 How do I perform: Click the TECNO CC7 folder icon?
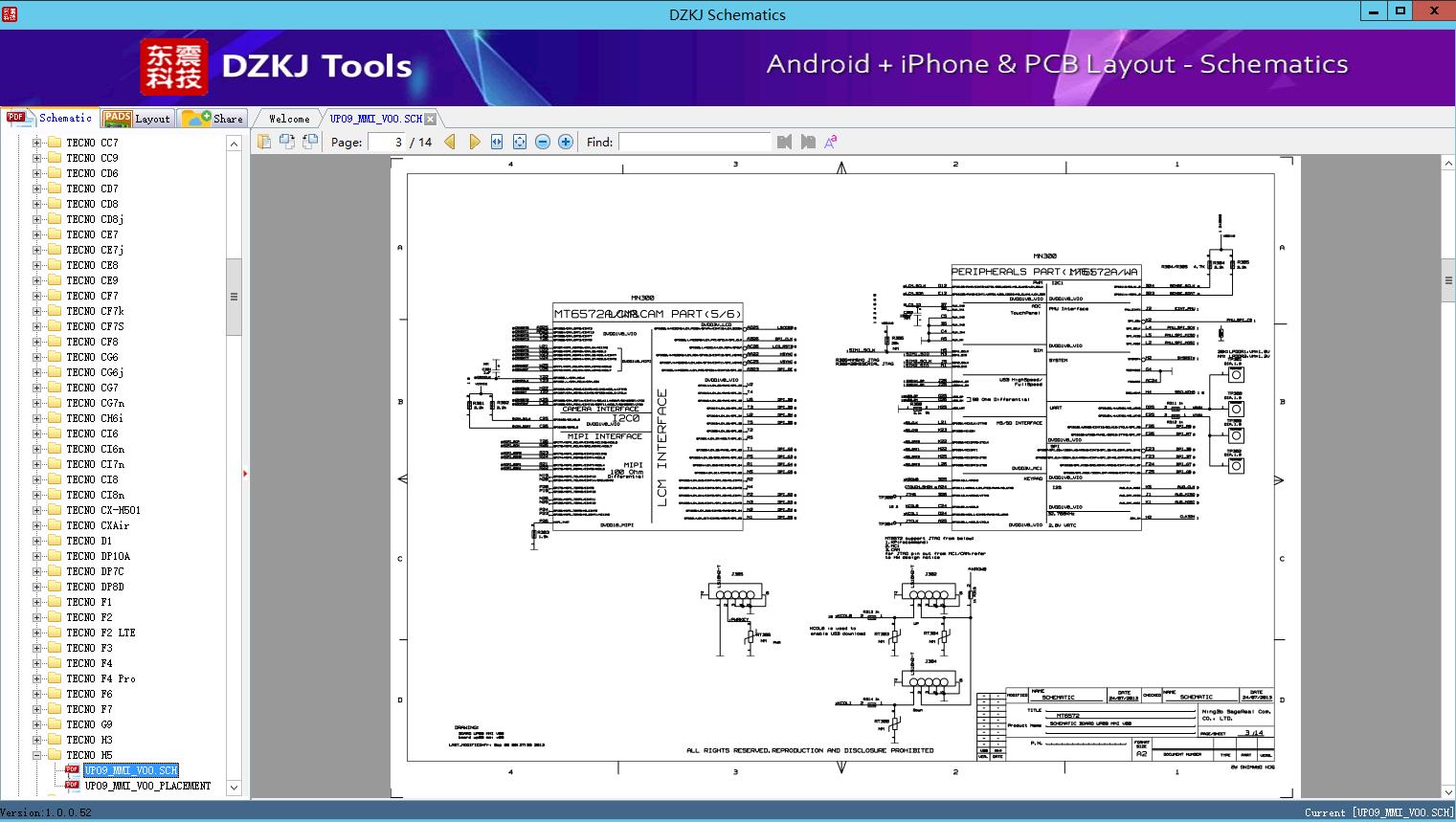55,143
